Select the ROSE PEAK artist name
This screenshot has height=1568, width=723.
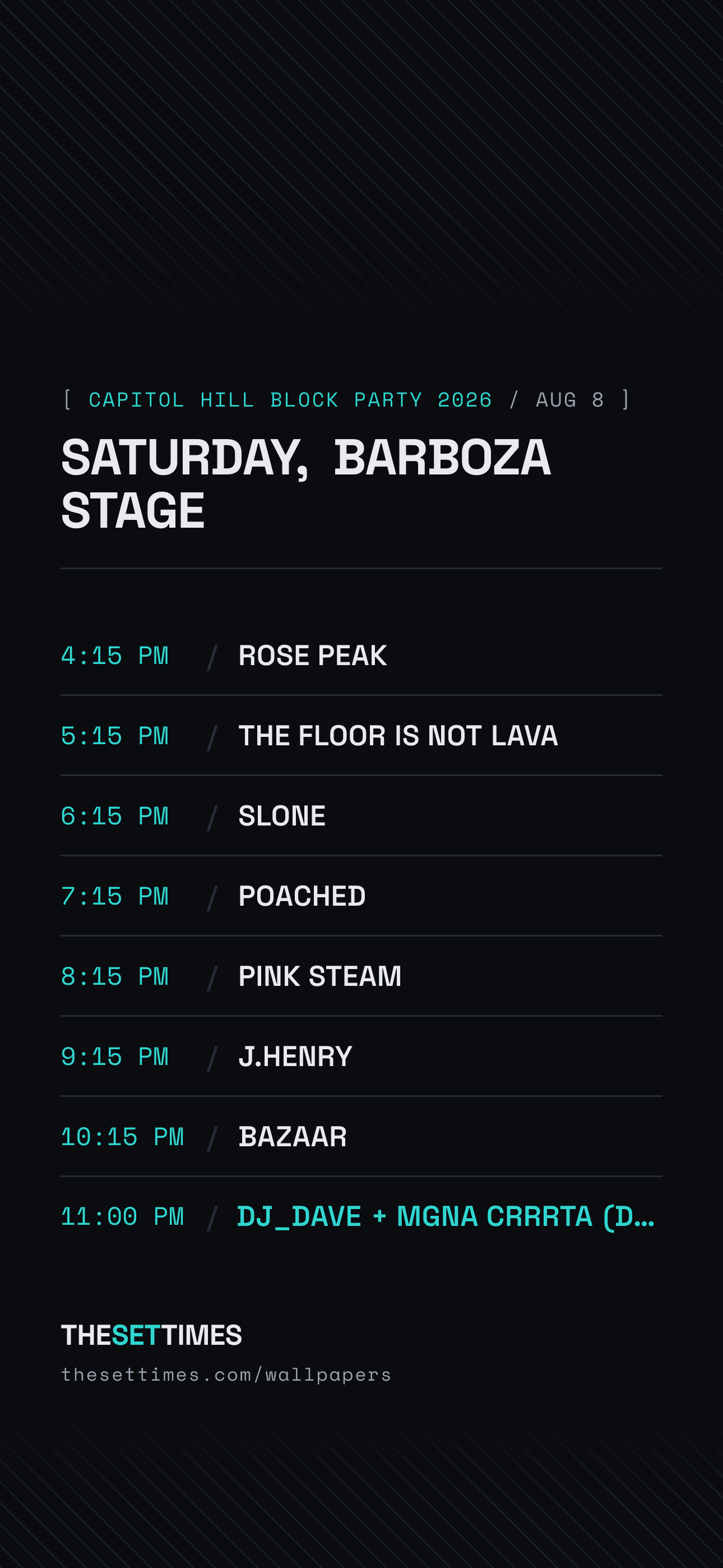point(312,656)
